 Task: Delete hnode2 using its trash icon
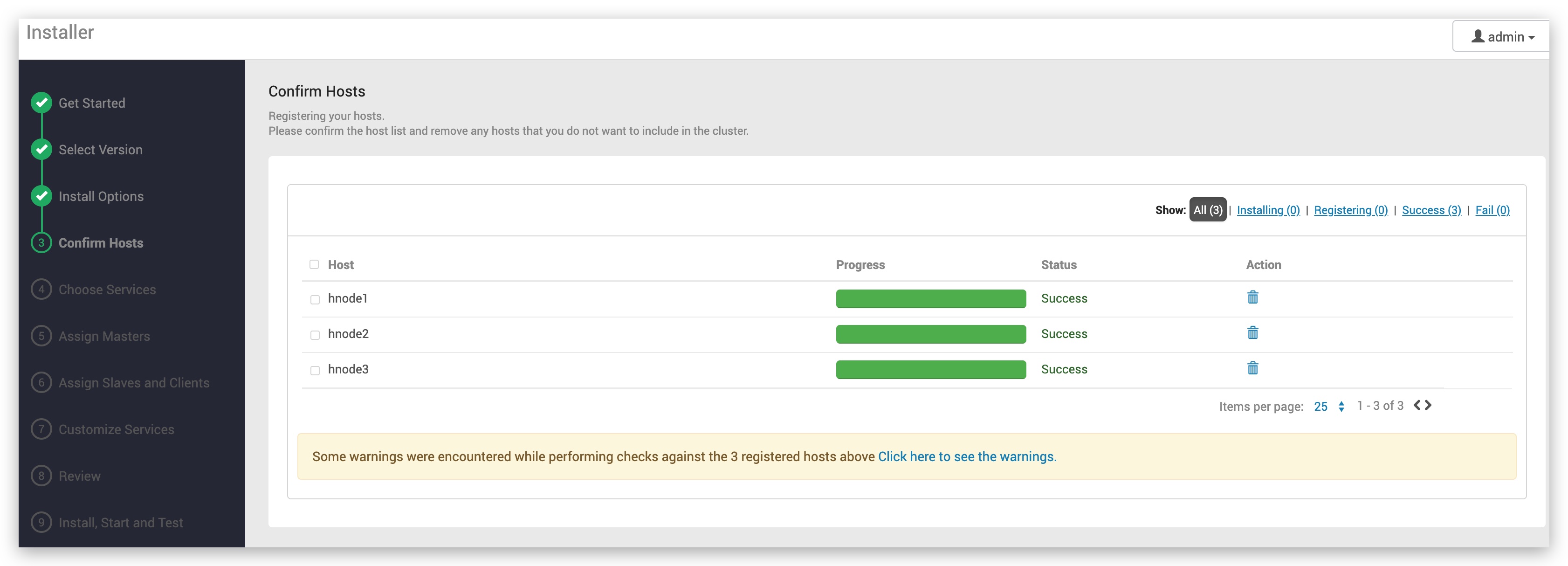click(x=1252, y=332)
